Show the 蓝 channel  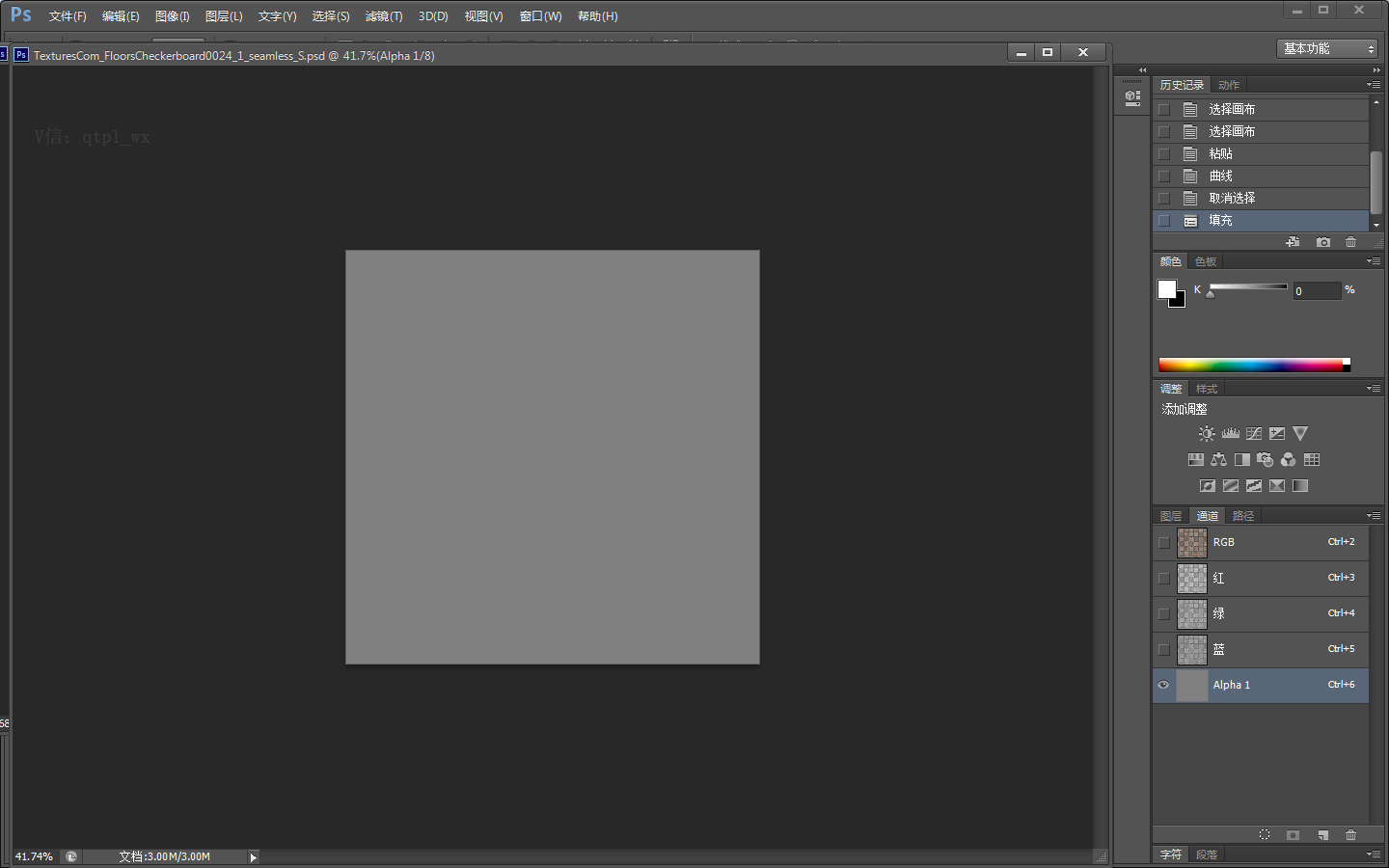[1163, 649]
